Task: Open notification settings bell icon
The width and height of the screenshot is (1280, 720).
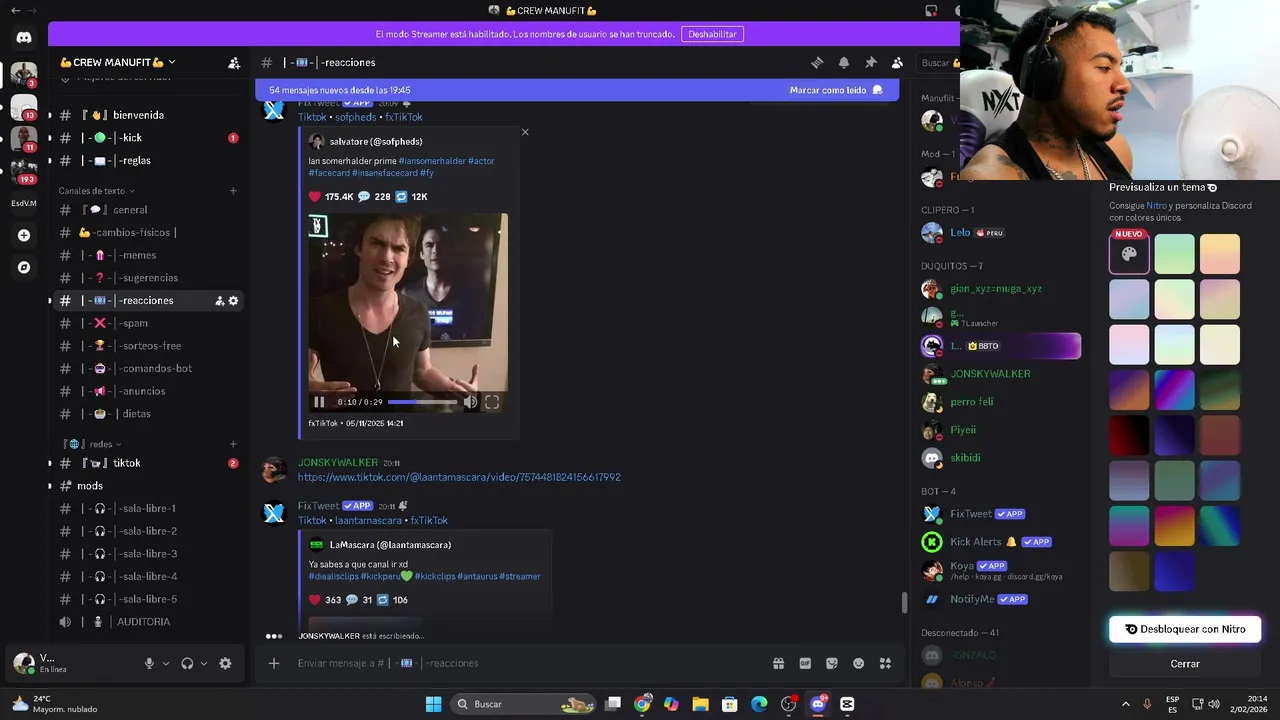Action: coord(844,63)
